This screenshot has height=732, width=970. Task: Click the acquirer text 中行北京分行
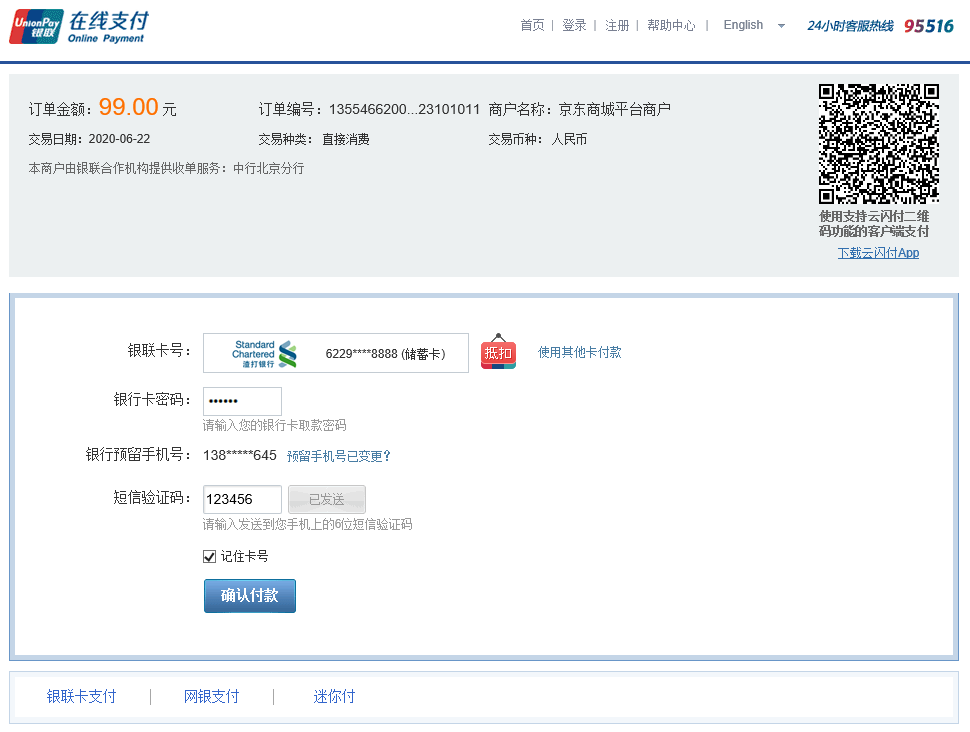point(268,168)
